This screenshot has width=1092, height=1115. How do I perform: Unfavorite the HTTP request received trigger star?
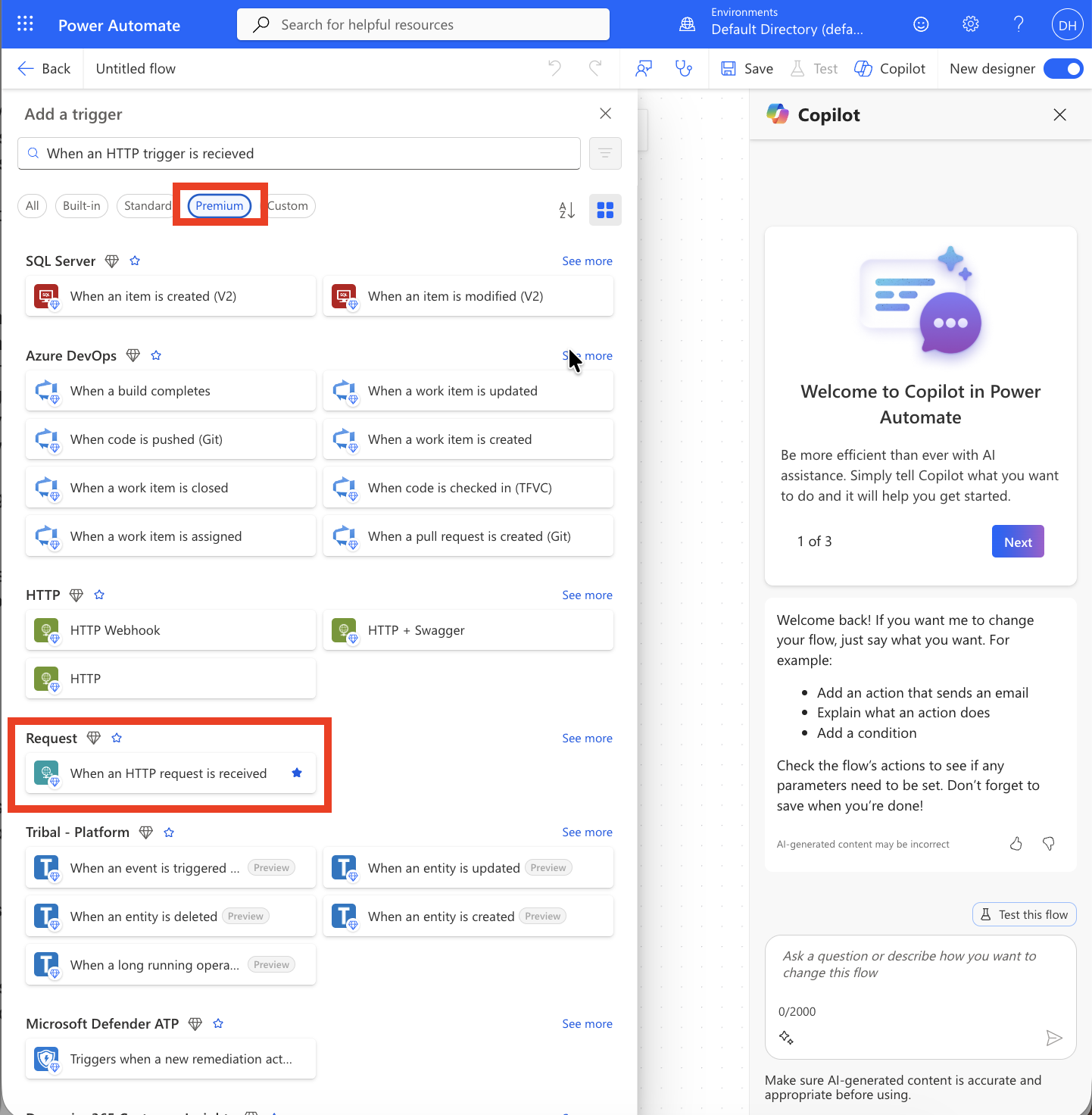pyautogui.click(x=297, y=773)
